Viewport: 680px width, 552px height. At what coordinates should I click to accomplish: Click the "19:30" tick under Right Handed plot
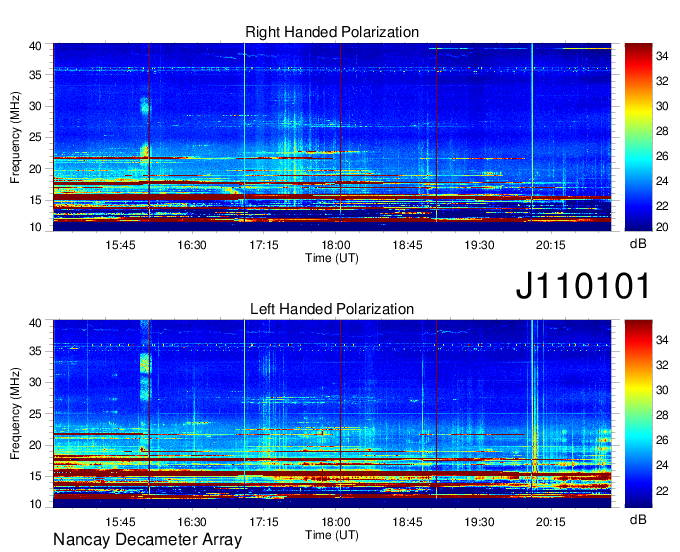click(479, 245)
